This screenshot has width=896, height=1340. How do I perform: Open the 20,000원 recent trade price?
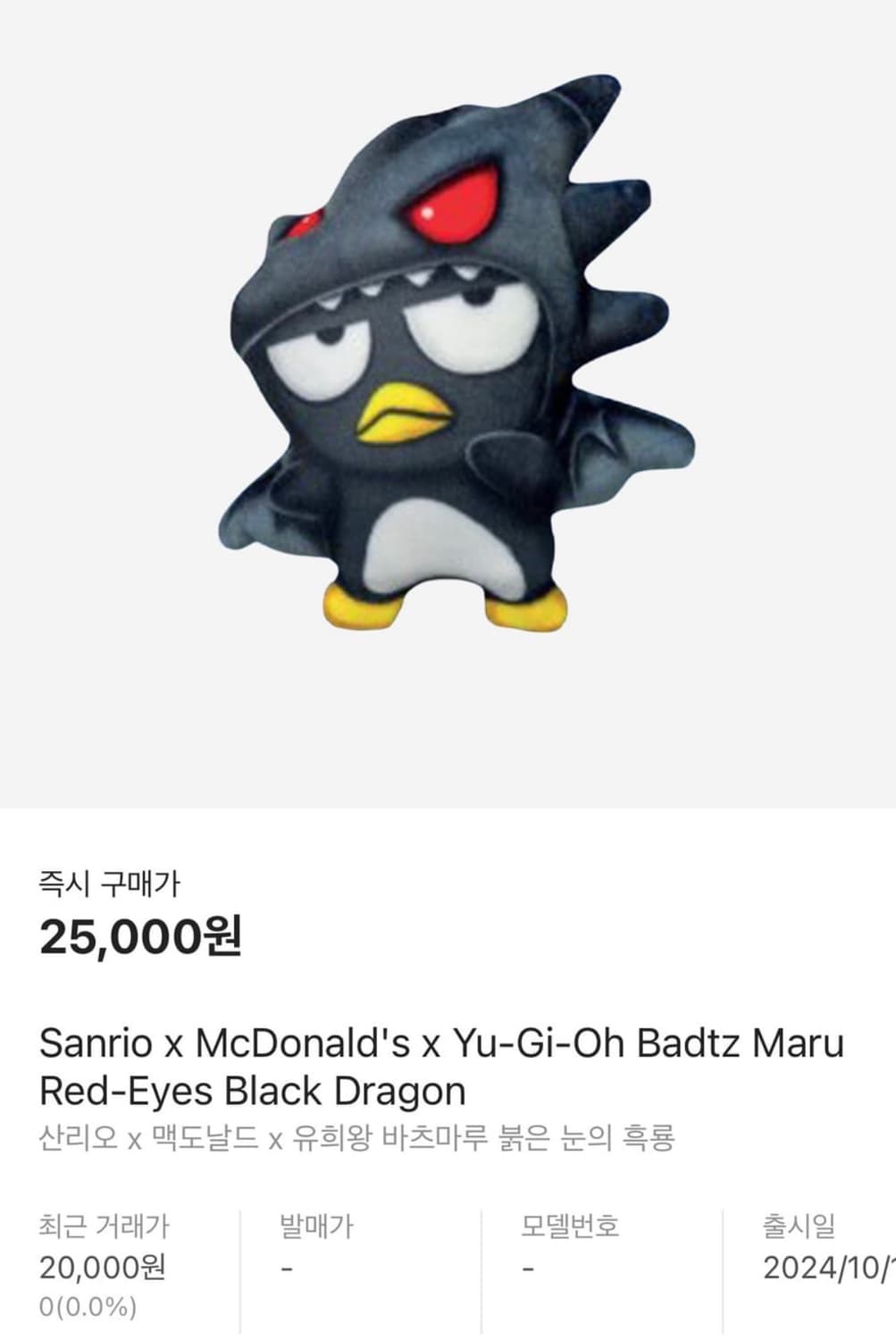102,1267
